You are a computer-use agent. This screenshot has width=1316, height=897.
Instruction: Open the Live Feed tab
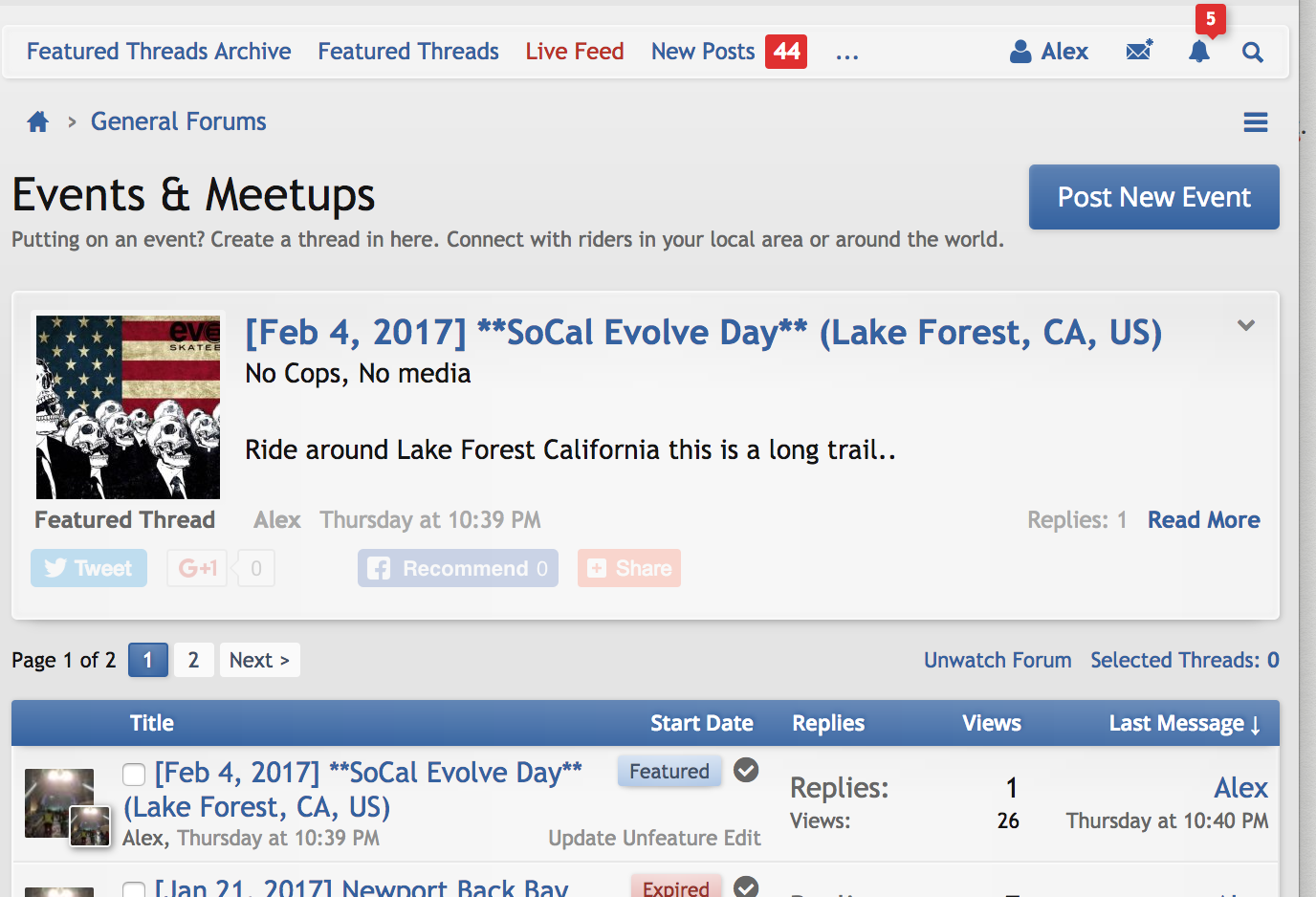click(x=574, y=52)
